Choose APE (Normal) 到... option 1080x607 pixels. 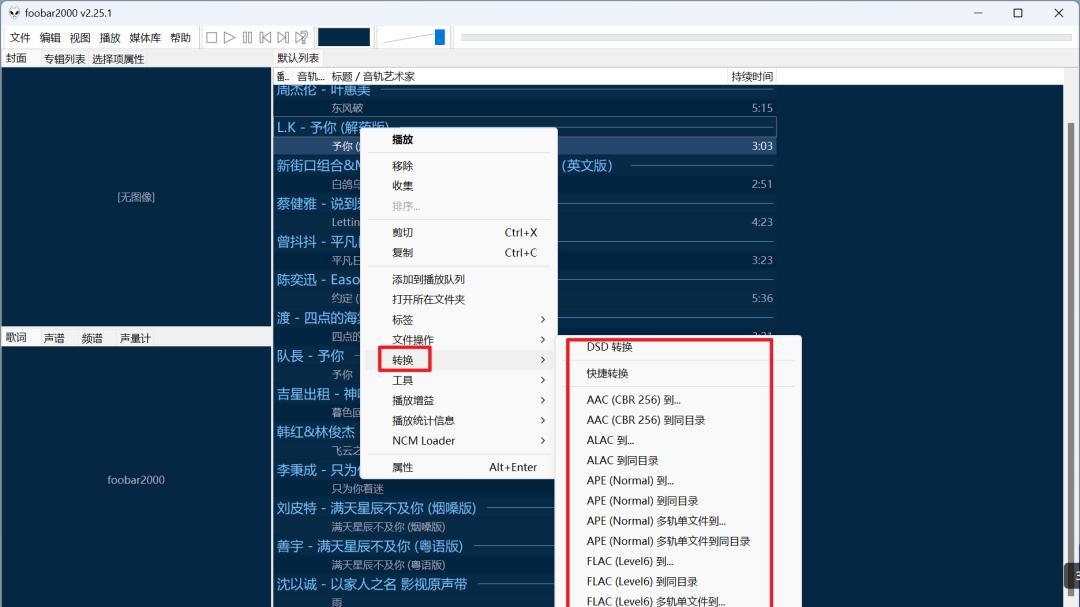pyautogui.click(x=678, y=480)
